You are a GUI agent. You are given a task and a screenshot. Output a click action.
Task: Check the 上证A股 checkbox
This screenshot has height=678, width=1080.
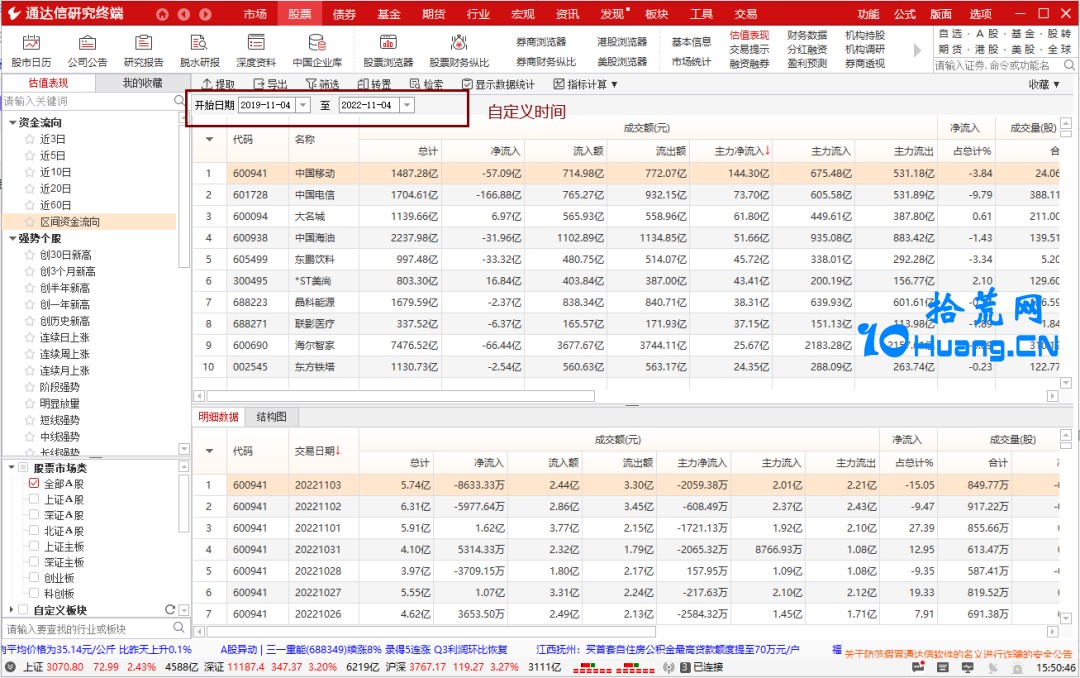click(34, 499)
